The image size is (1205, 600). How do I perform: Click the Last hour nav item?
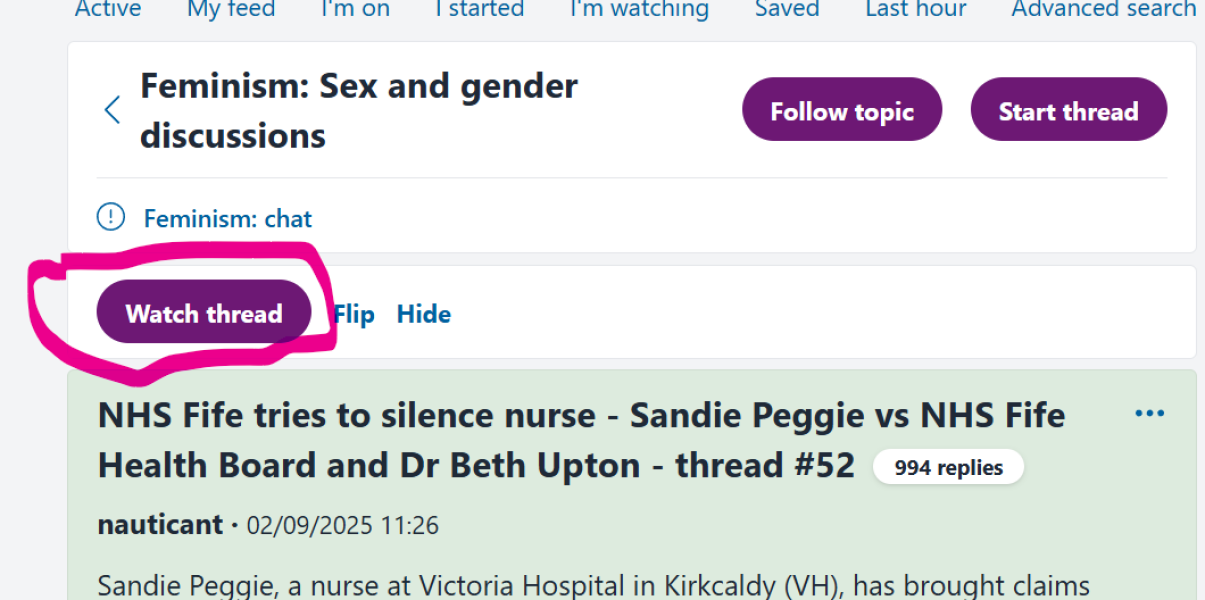pos(915,10)
